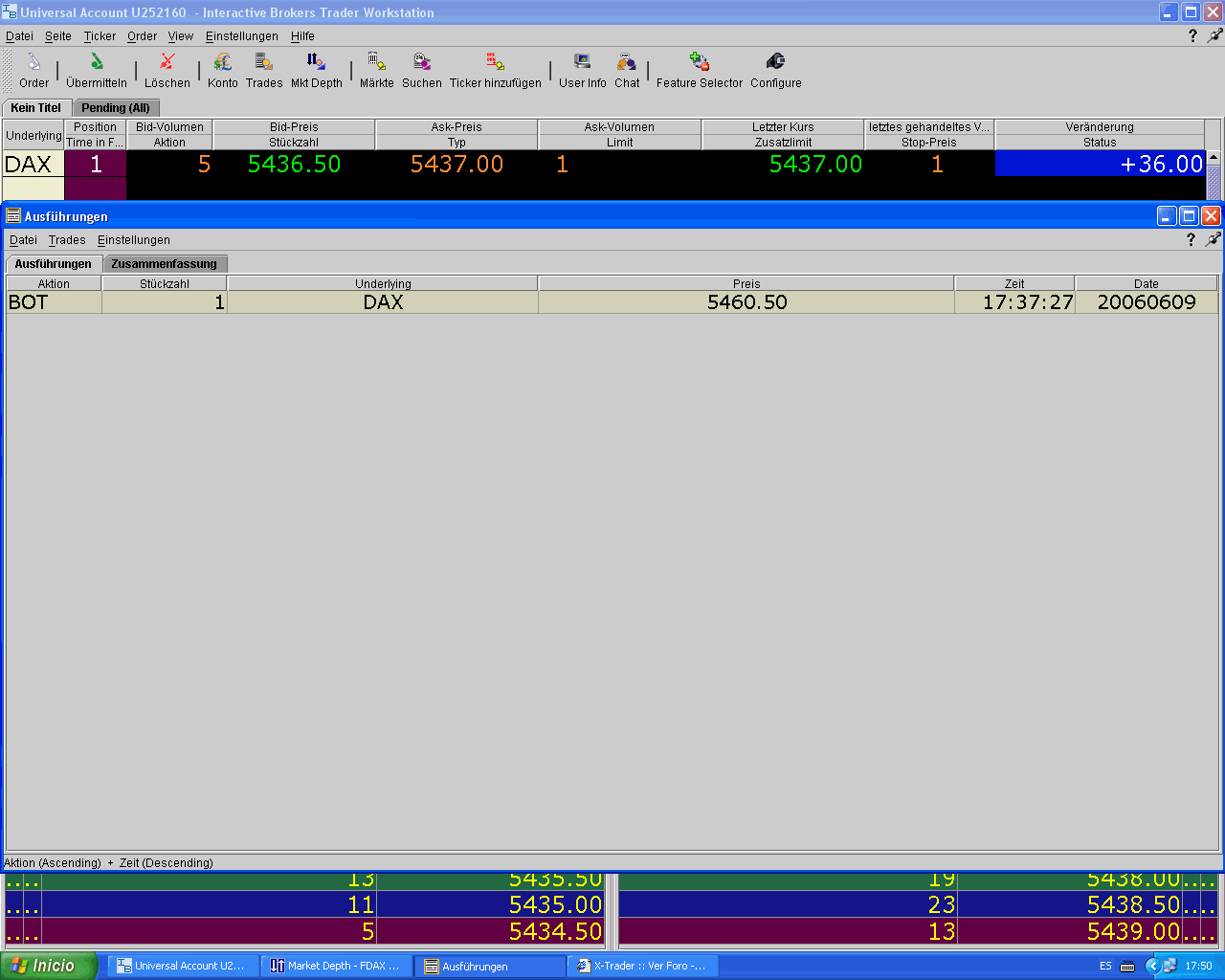
Task: Sort by the Stückzahl column header in Ausführungen
Action: click(x=165, y=283)
